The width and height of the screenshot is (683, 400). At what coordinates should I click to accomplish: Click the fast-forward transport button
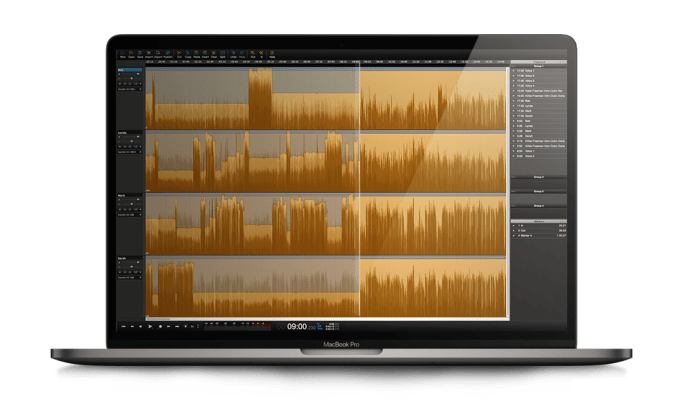(x=169, y=326)
